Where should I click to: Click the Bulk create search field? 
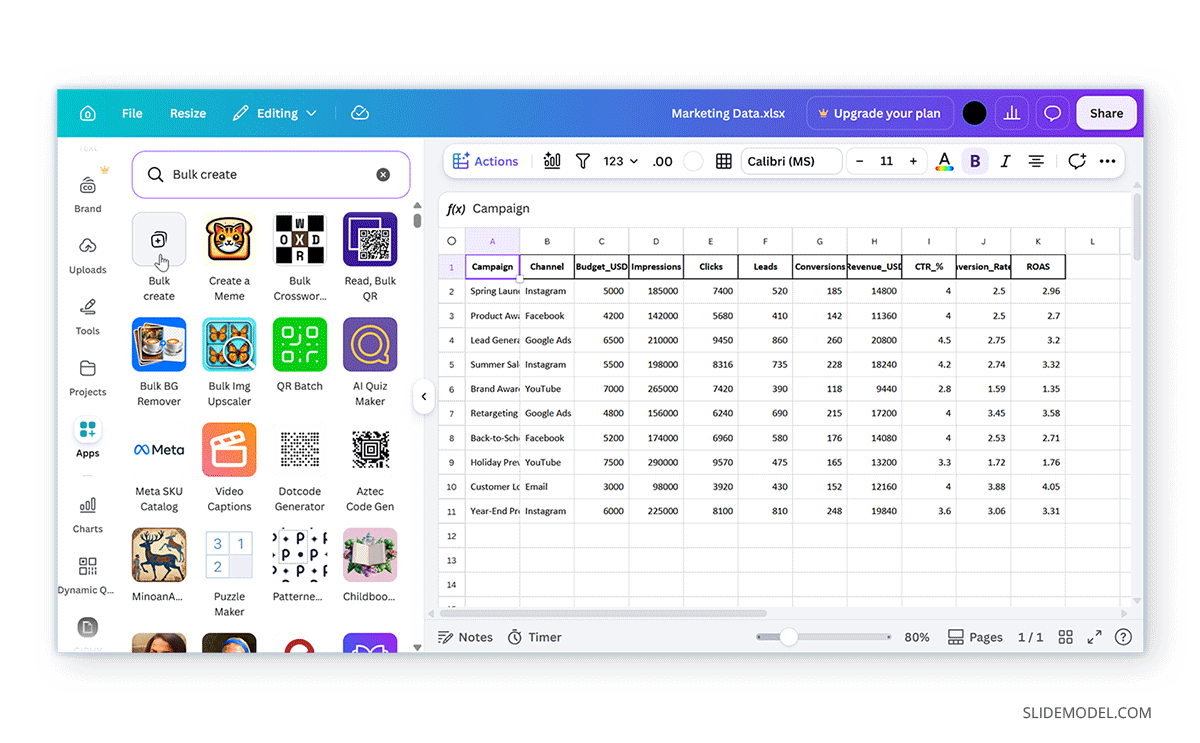point(271,175)
